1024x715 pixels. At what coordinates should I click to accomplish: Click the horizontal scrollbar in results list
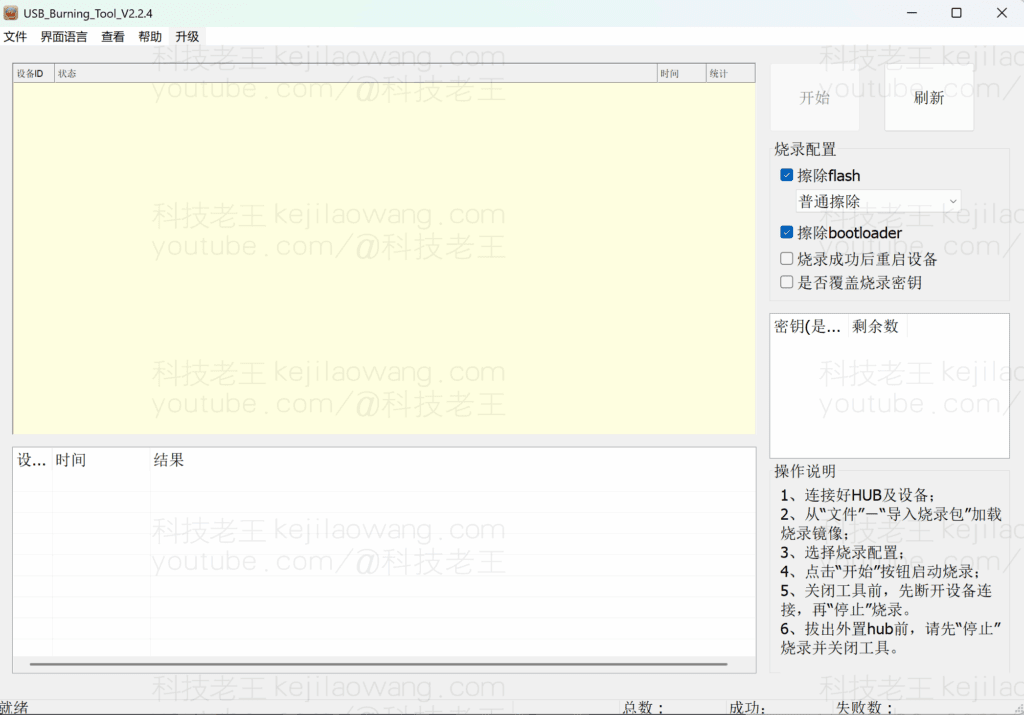click(x=378, y=664)
